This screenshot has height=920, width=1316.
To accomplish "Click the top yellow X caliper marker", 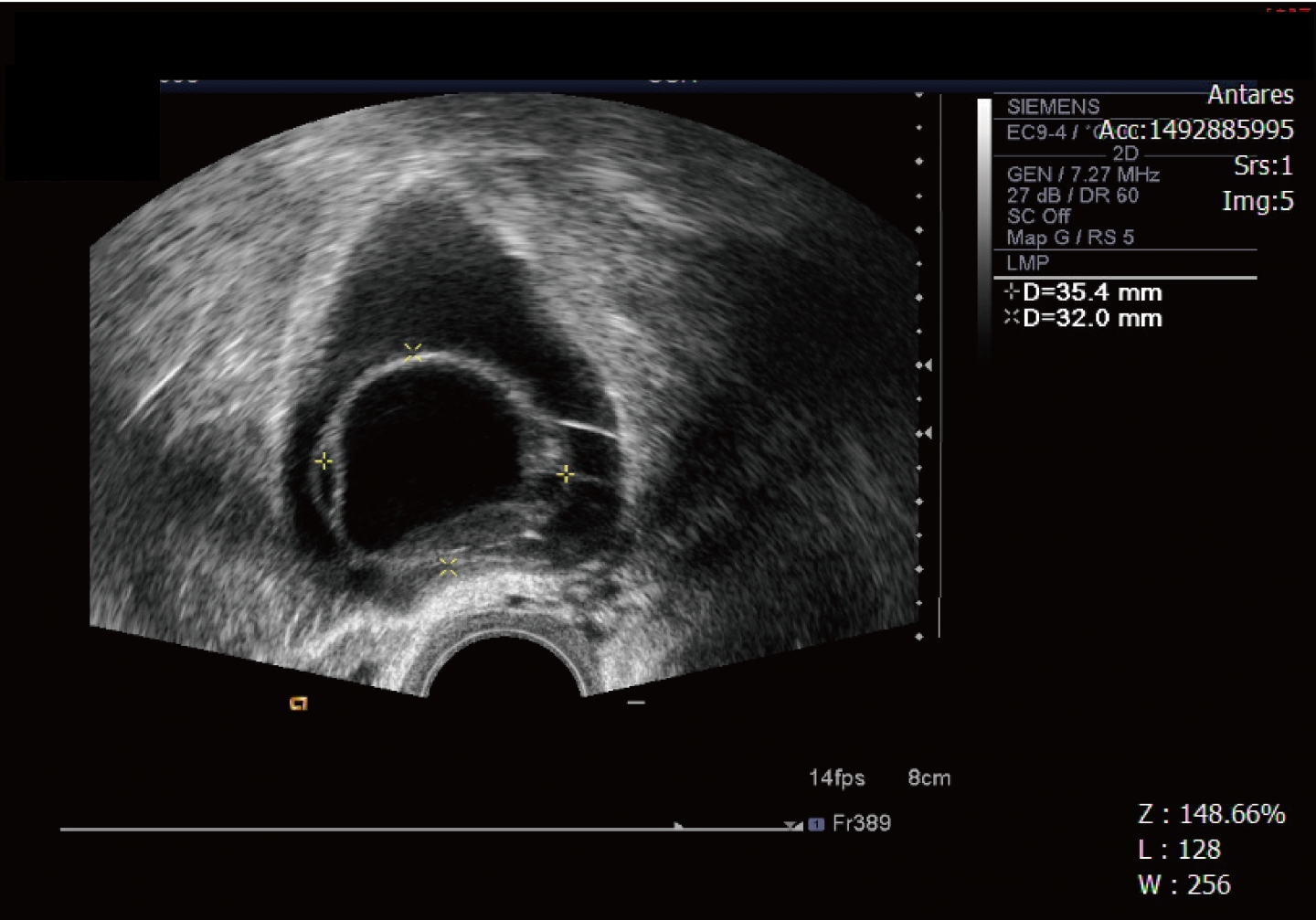I will 413,353.
